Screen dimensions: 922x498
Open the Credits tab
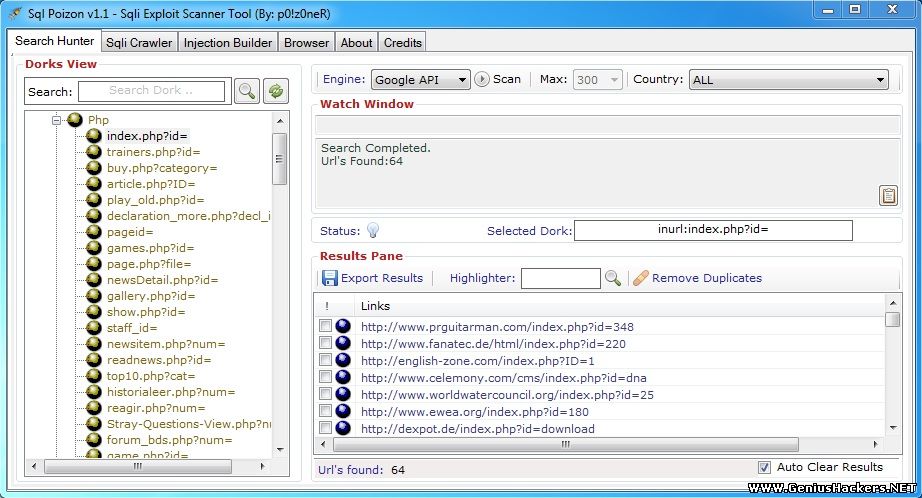[403, 43]
